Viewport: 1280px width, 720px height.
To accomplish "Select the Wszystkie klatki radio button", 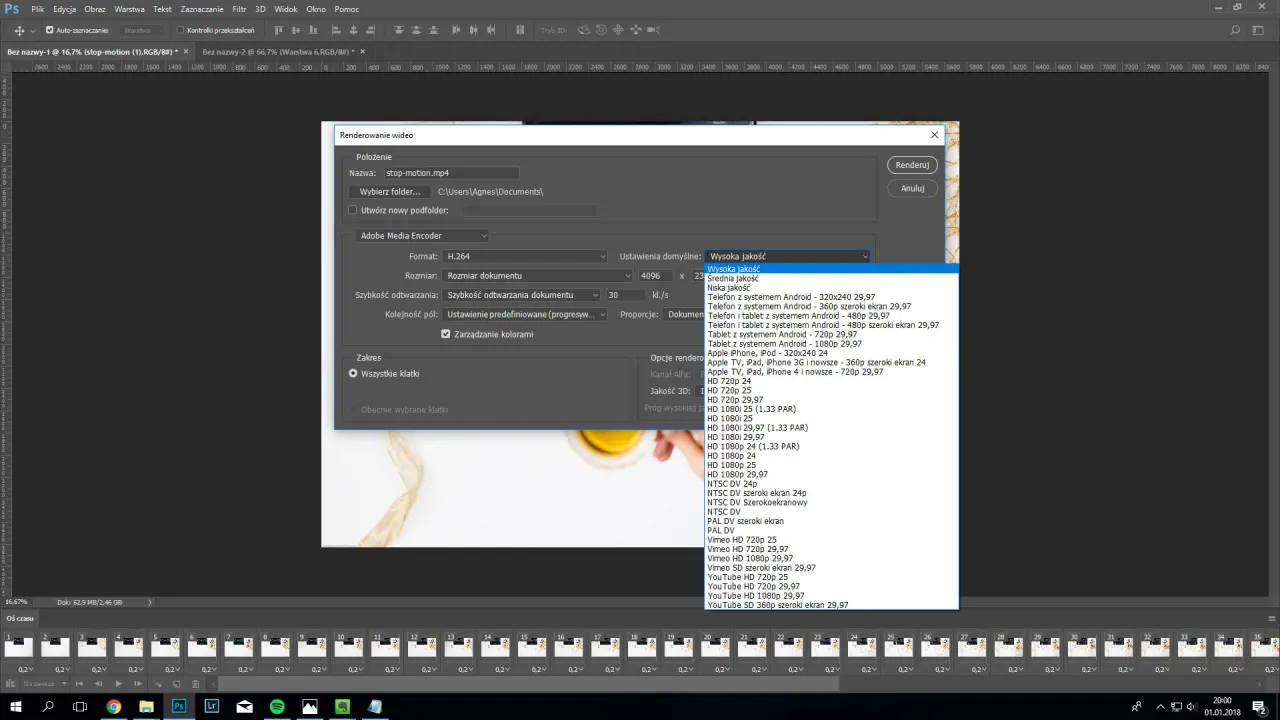I will 353,373.
